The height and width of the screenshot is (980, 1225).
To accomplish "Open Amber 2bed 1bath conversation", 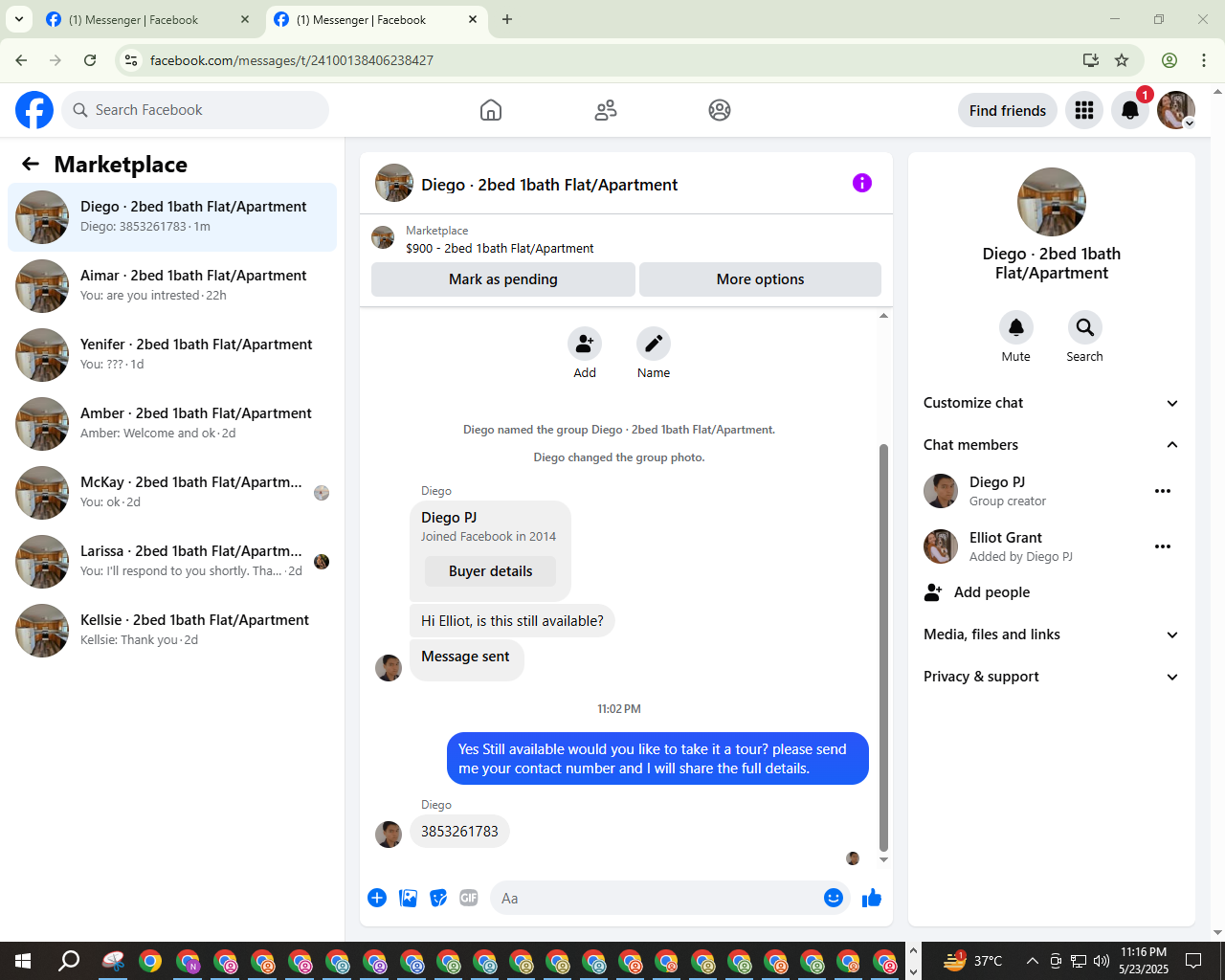I will pyautogui.click(x=172, y=423).
